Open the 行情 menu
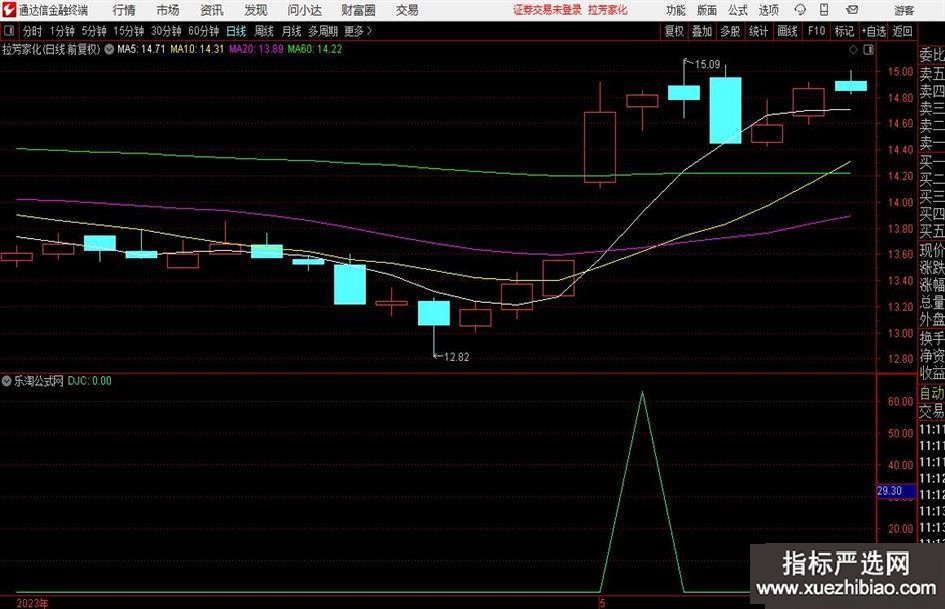Screen dimensions: 945x609 coord(124,10)
